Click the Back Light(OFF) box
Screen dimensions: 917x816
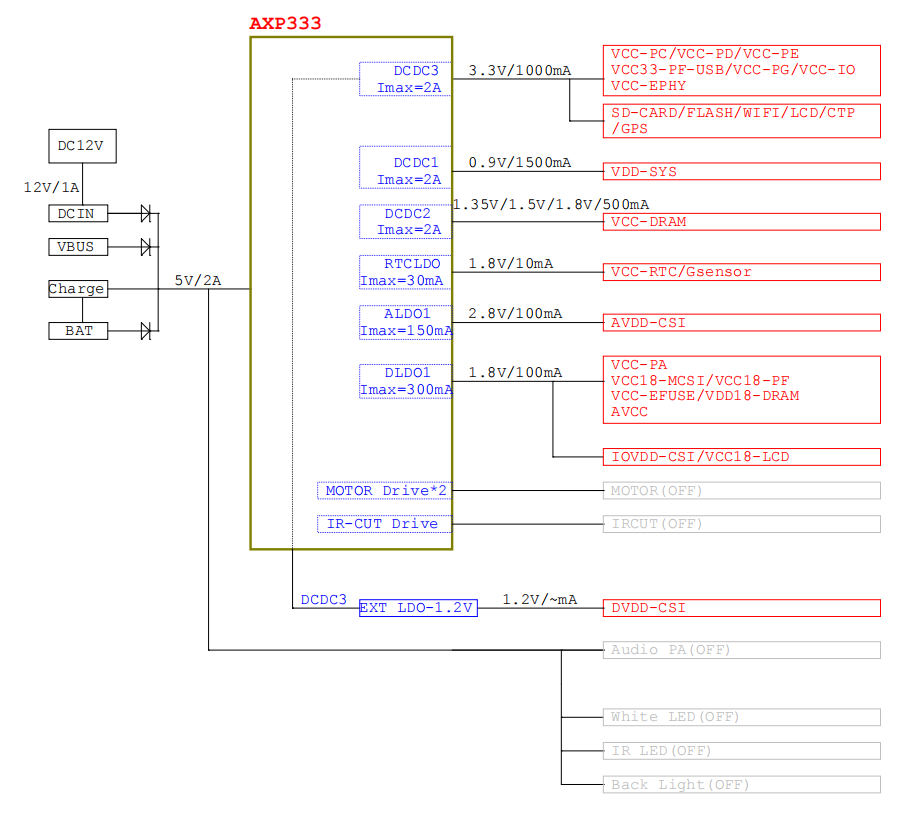click(741, 785)
